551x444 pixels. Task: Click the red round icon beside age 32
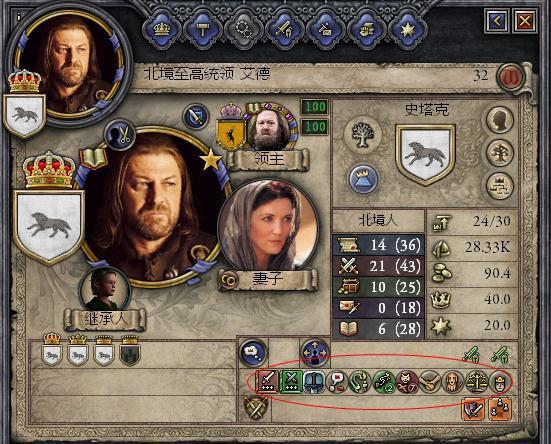[510, 77]
